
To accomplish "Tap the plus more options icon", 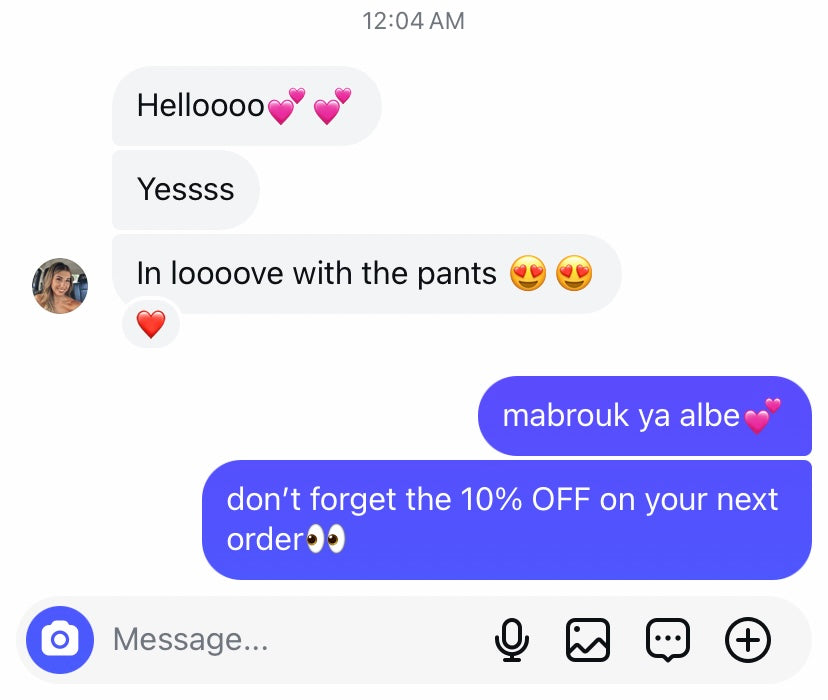I will click(747, 639).
